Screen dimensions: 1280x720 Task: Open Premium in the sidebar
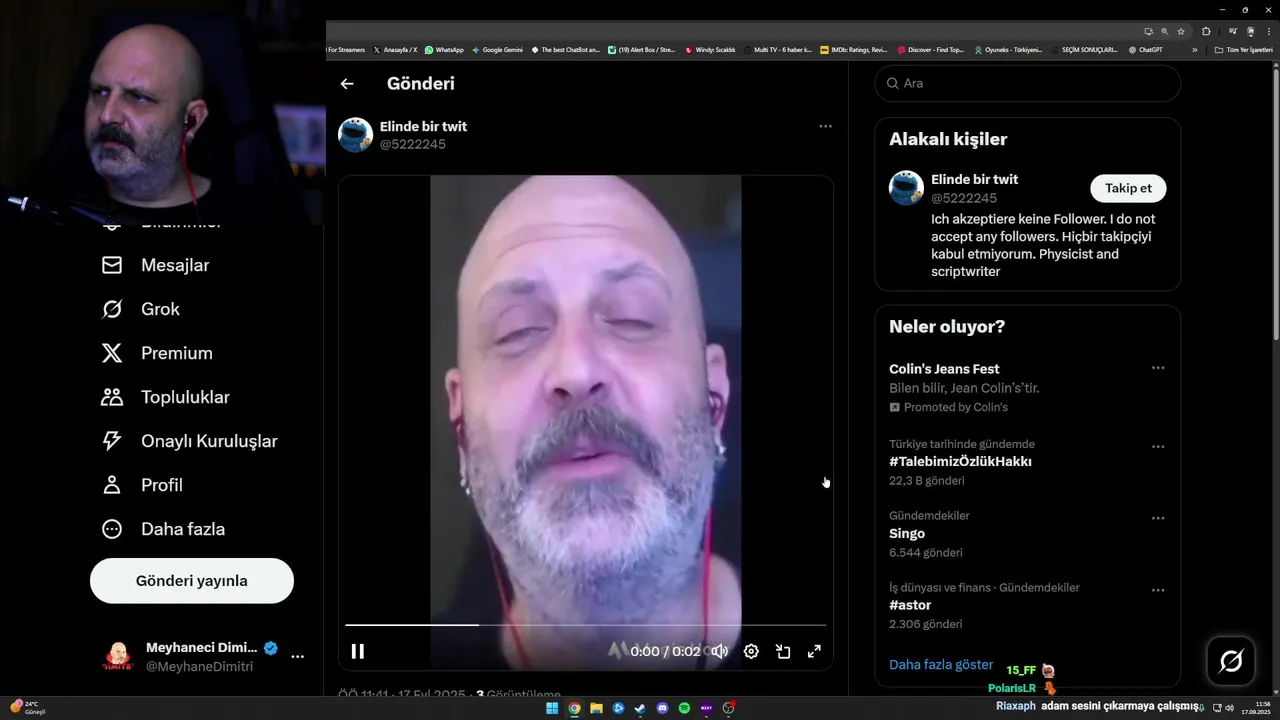pyautogui.click(x=157, y=353)
